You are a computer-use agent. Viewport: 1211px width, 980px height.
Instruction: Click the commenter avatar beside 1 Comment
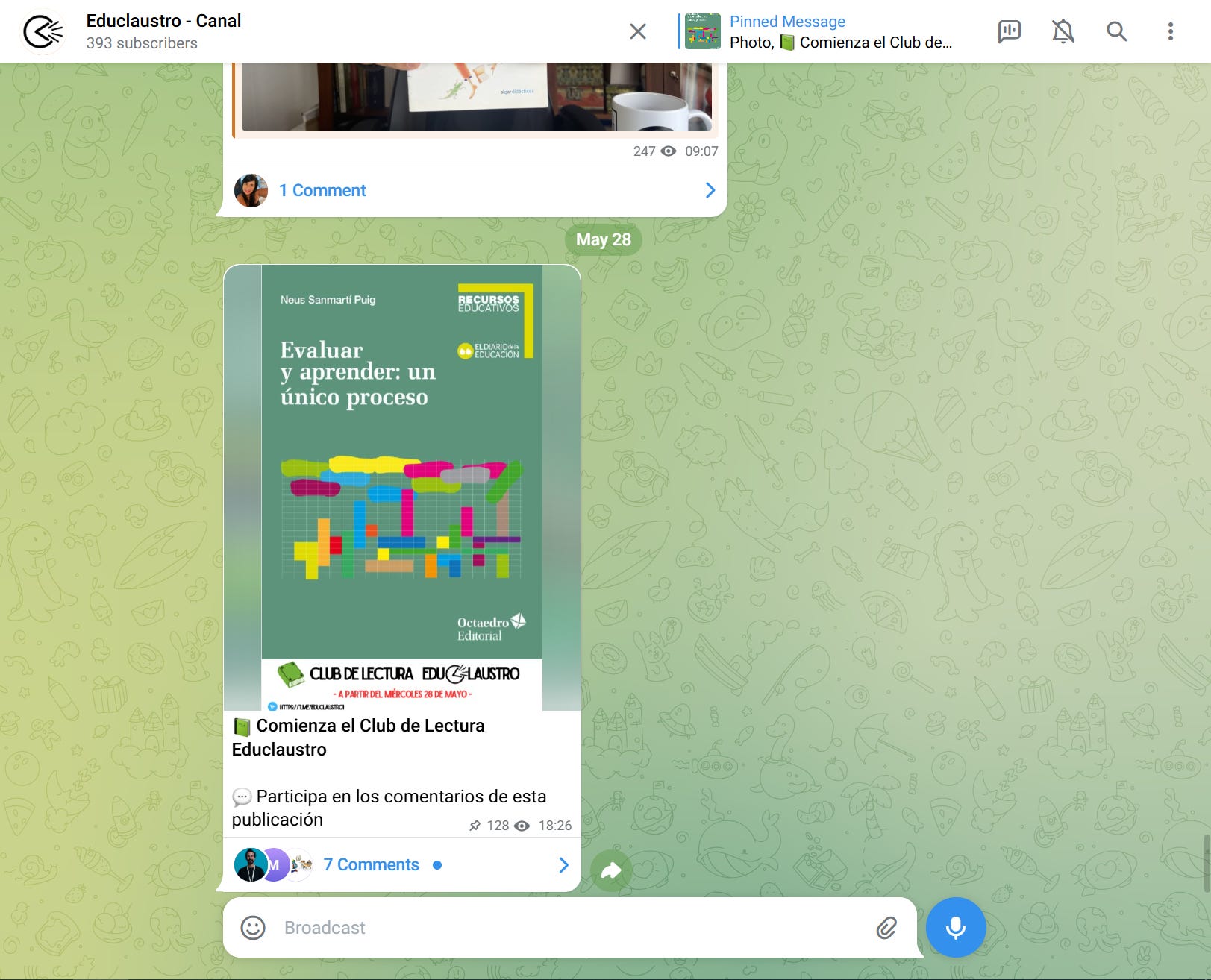[251, 190]
